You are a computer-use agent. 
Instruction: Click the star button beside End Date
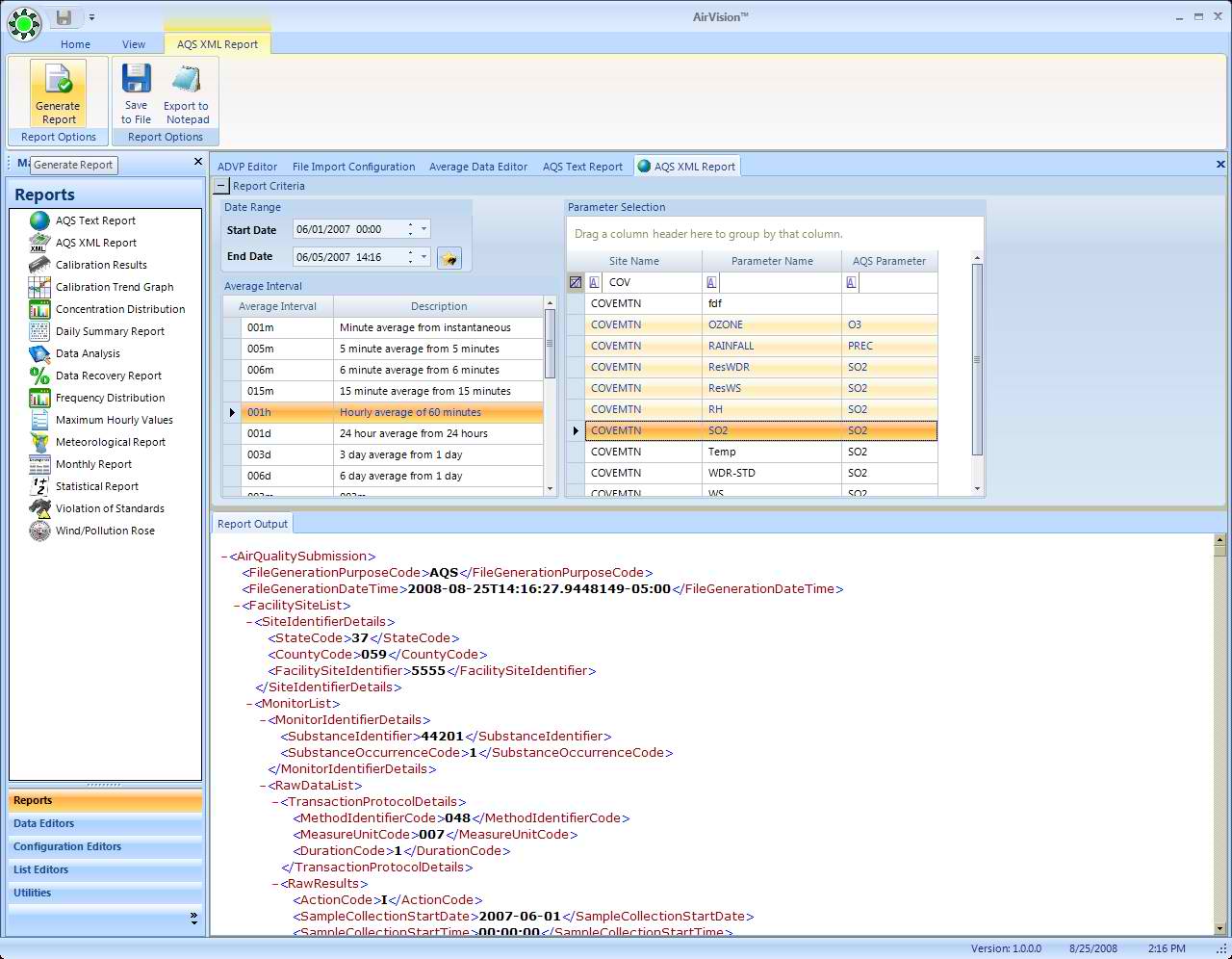[x=449, y=258]
